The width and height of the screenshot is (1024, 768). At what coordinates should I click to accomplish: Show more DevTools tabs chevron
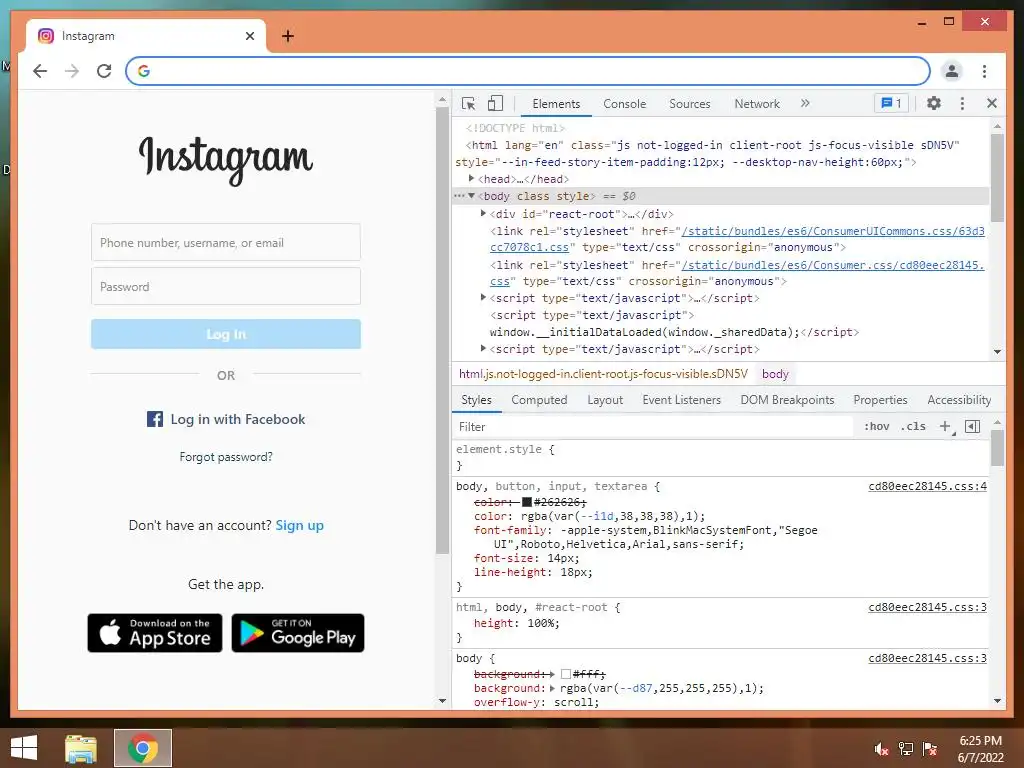(x=805, y=103)
